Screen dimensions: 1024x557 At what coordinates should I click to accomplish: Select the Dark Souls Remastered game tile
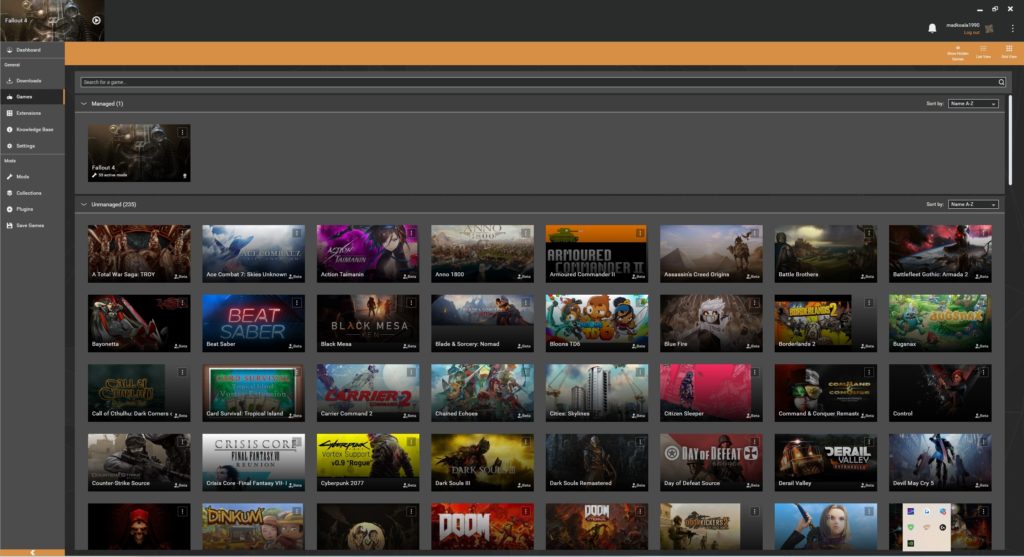pos(596,462)
